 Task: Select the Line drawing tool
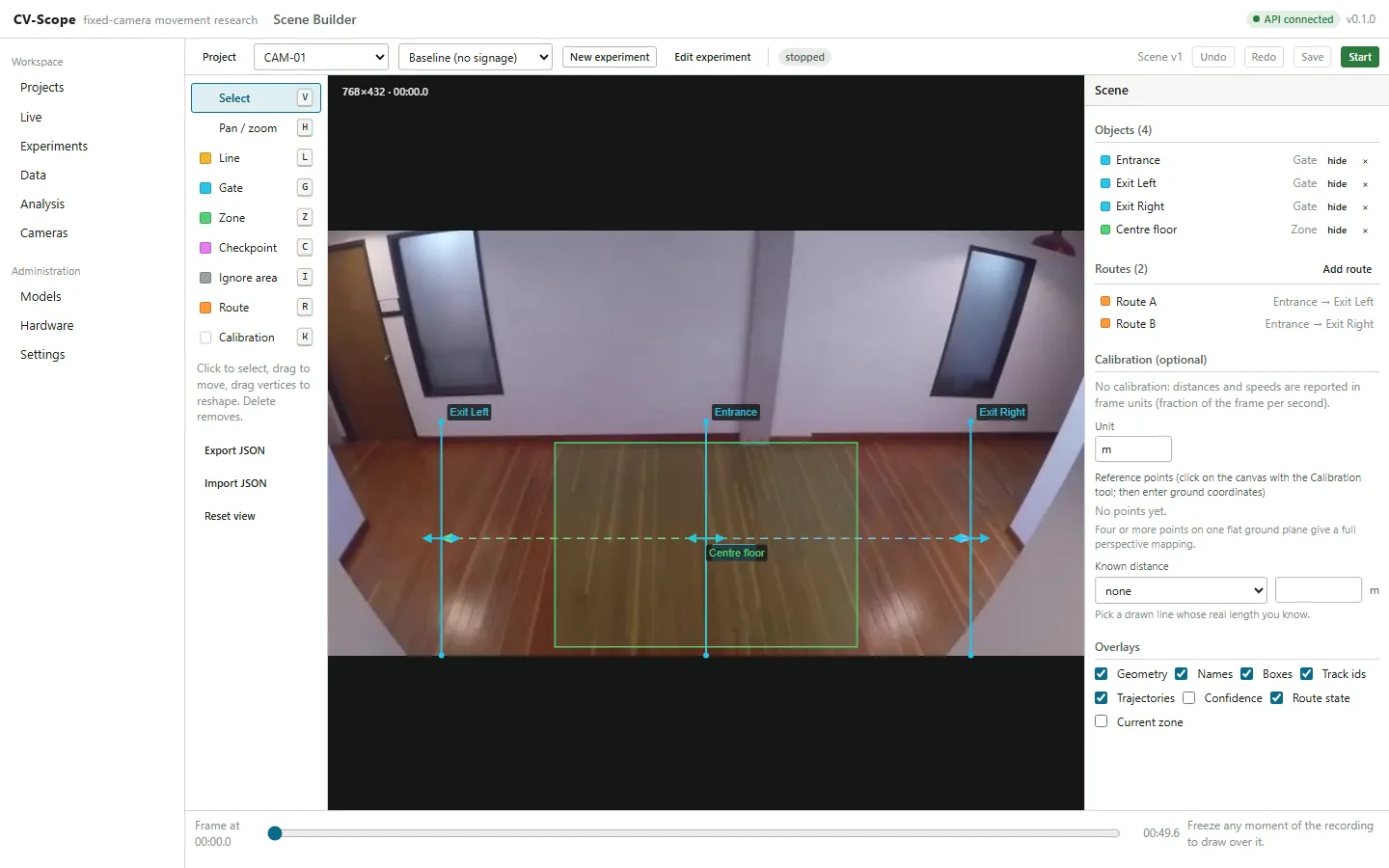[256, 158]
